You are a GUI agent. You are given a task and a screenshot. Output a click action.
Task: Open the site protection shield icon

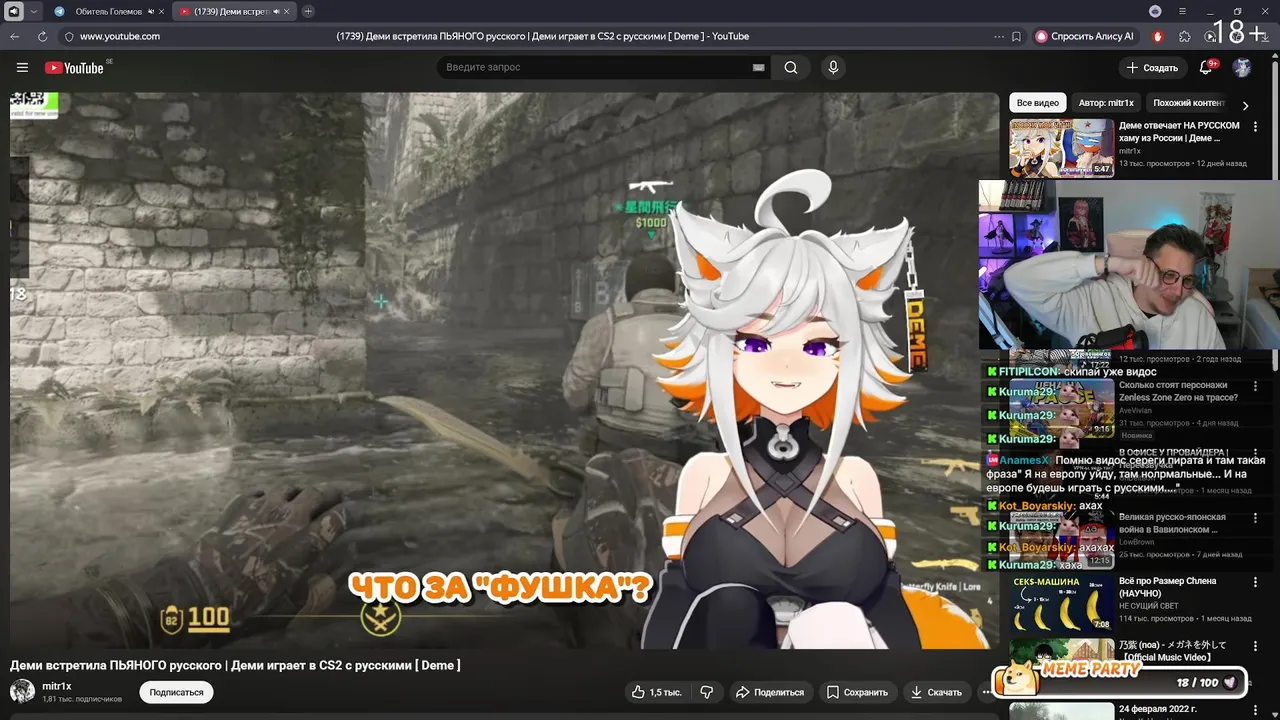pyautogui.click(x=68, y=36)
